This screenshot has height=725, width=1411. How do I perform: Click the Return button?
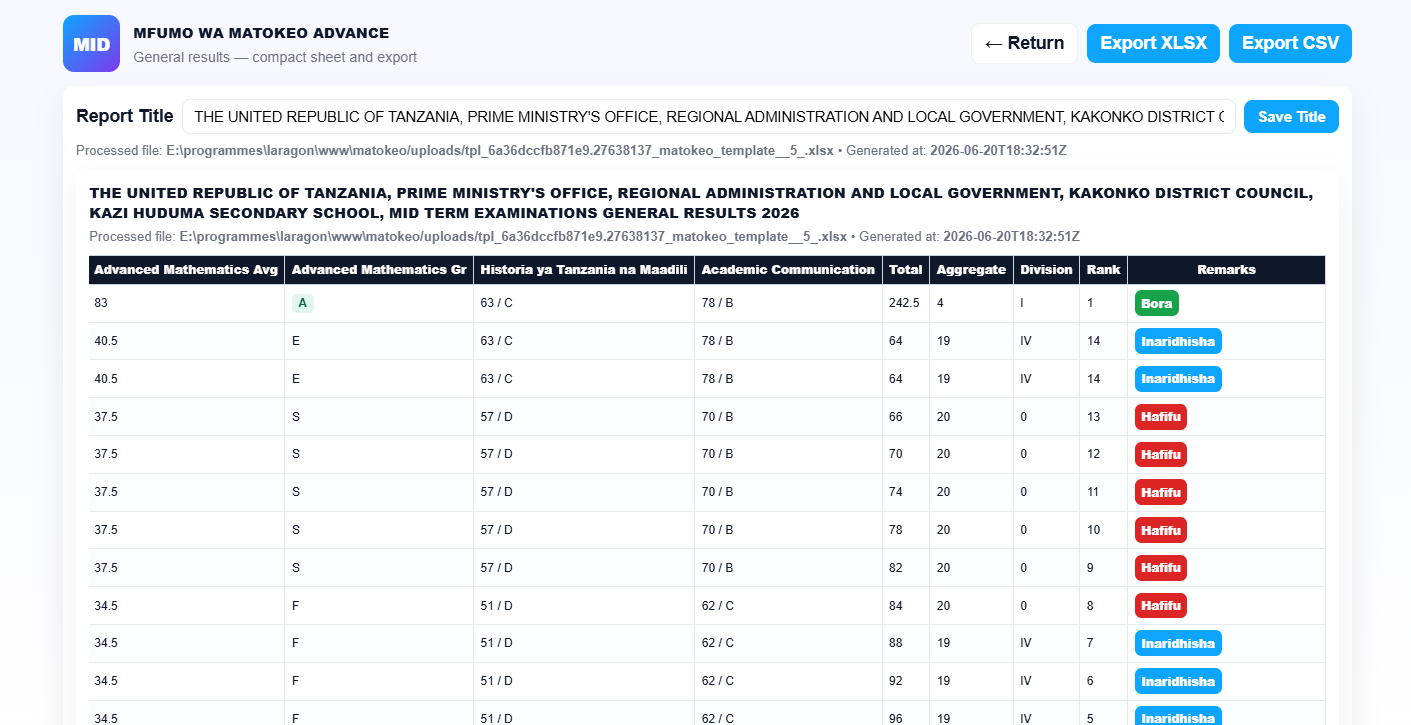pos(1024,43)
